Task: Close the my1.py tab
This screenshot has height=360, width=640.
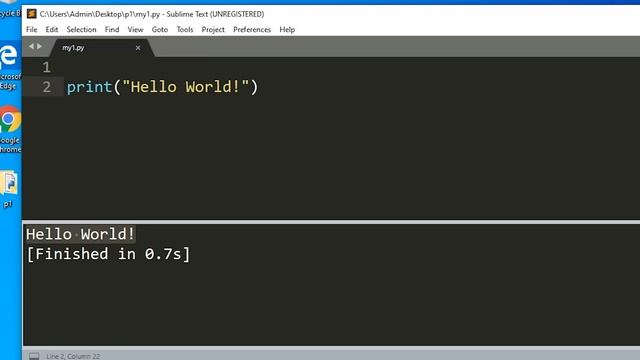Action: [138, 48]
